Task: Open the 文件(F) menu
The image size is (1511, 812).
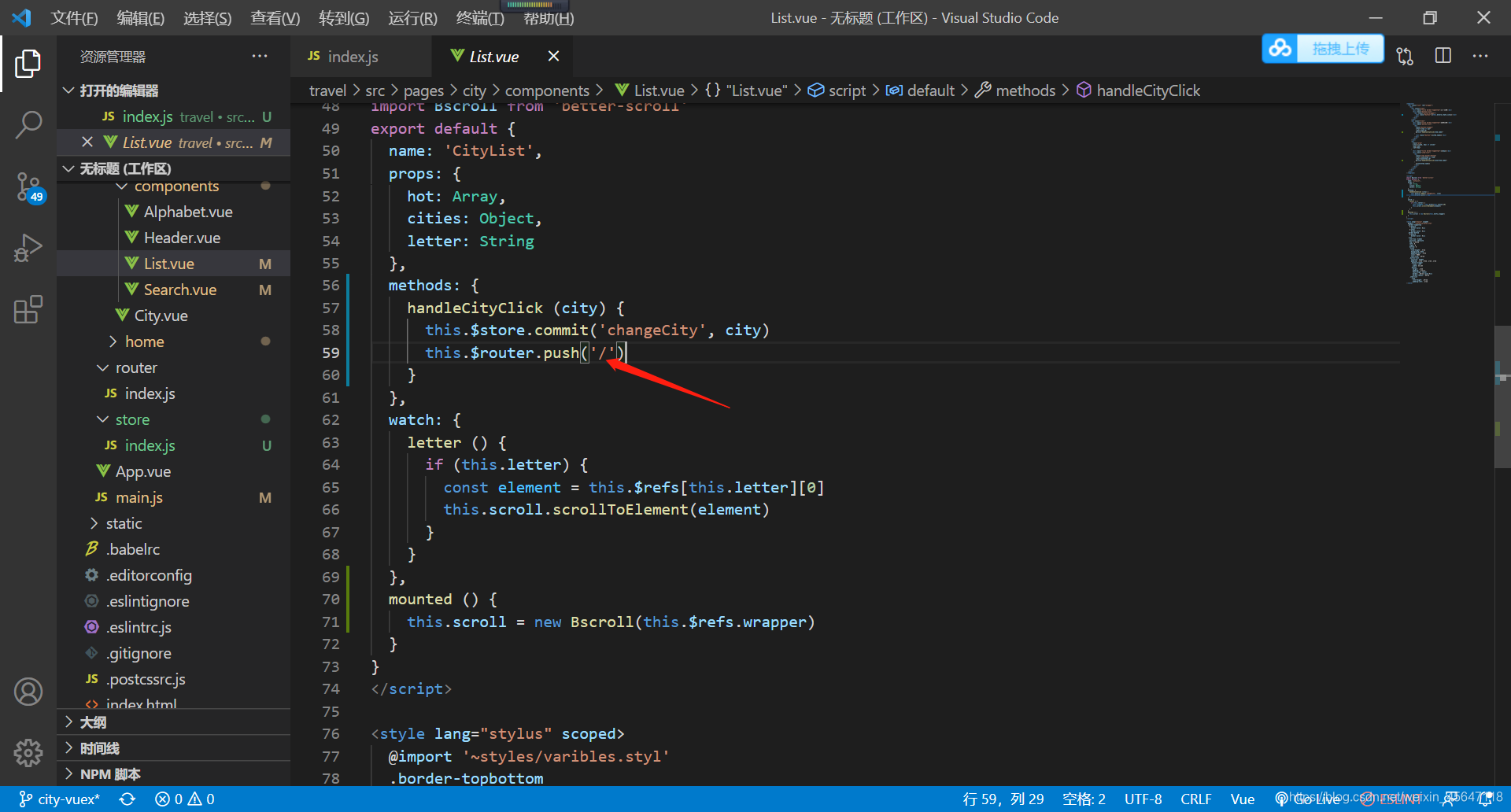Action: pyautogui.click(x=74, y=18)
